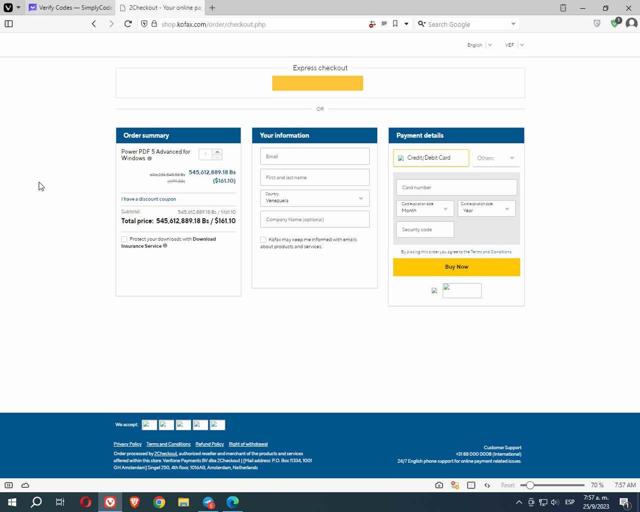Click the Search Google field
640x512 pixels.
(467, 24)
